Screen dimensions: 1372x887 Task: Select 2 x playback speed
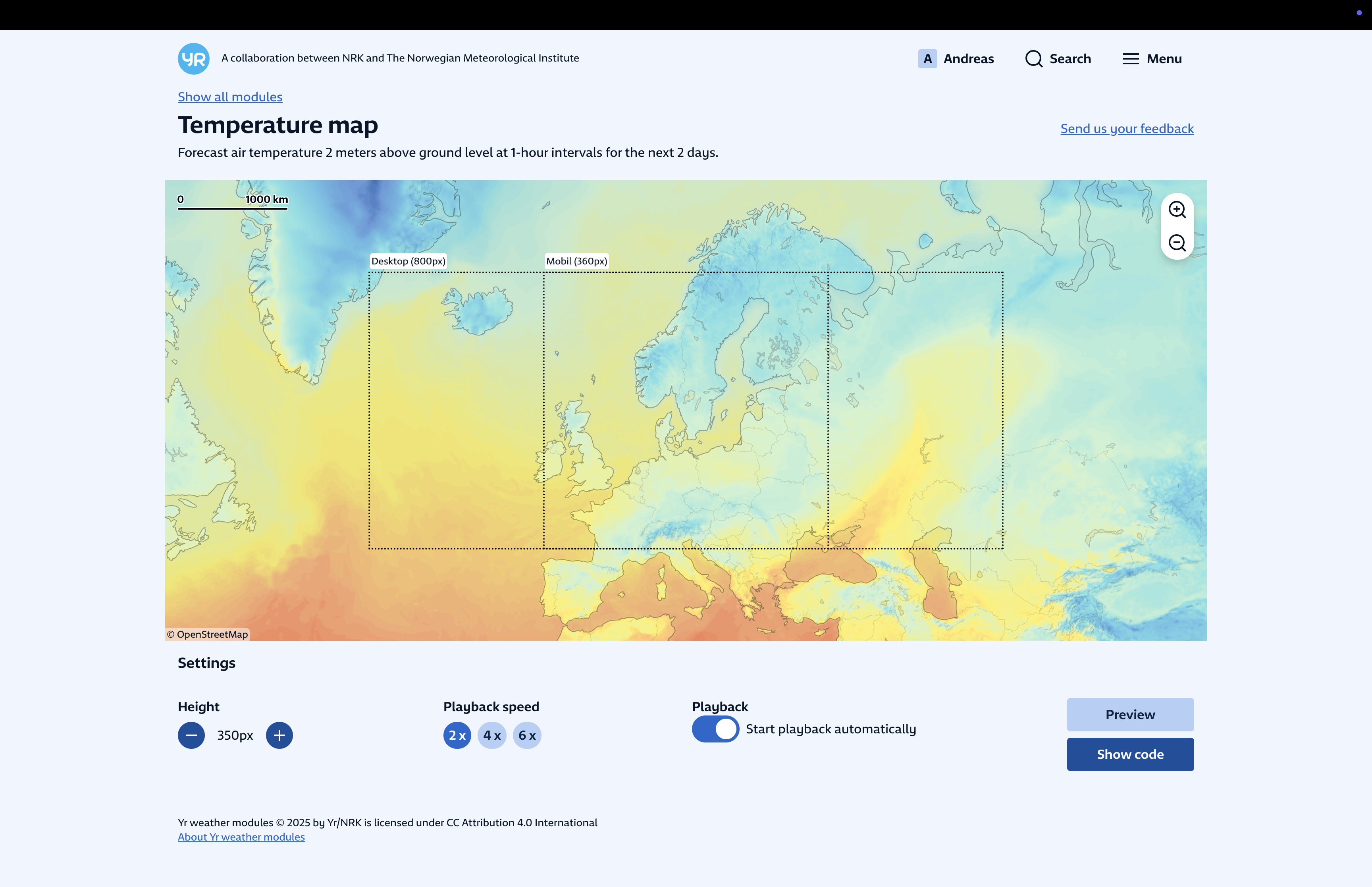pyautogui.click(x=457, y=735)
